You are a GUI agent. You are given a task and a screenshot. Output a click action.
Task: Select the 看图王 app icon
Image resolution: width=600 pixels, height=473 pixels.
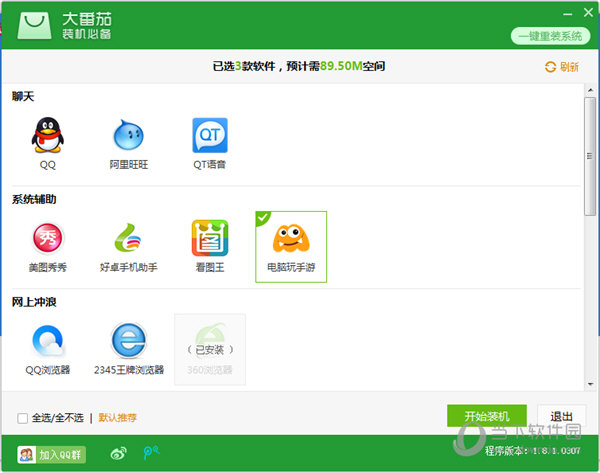pyautogui.click(x=210, y=238)
